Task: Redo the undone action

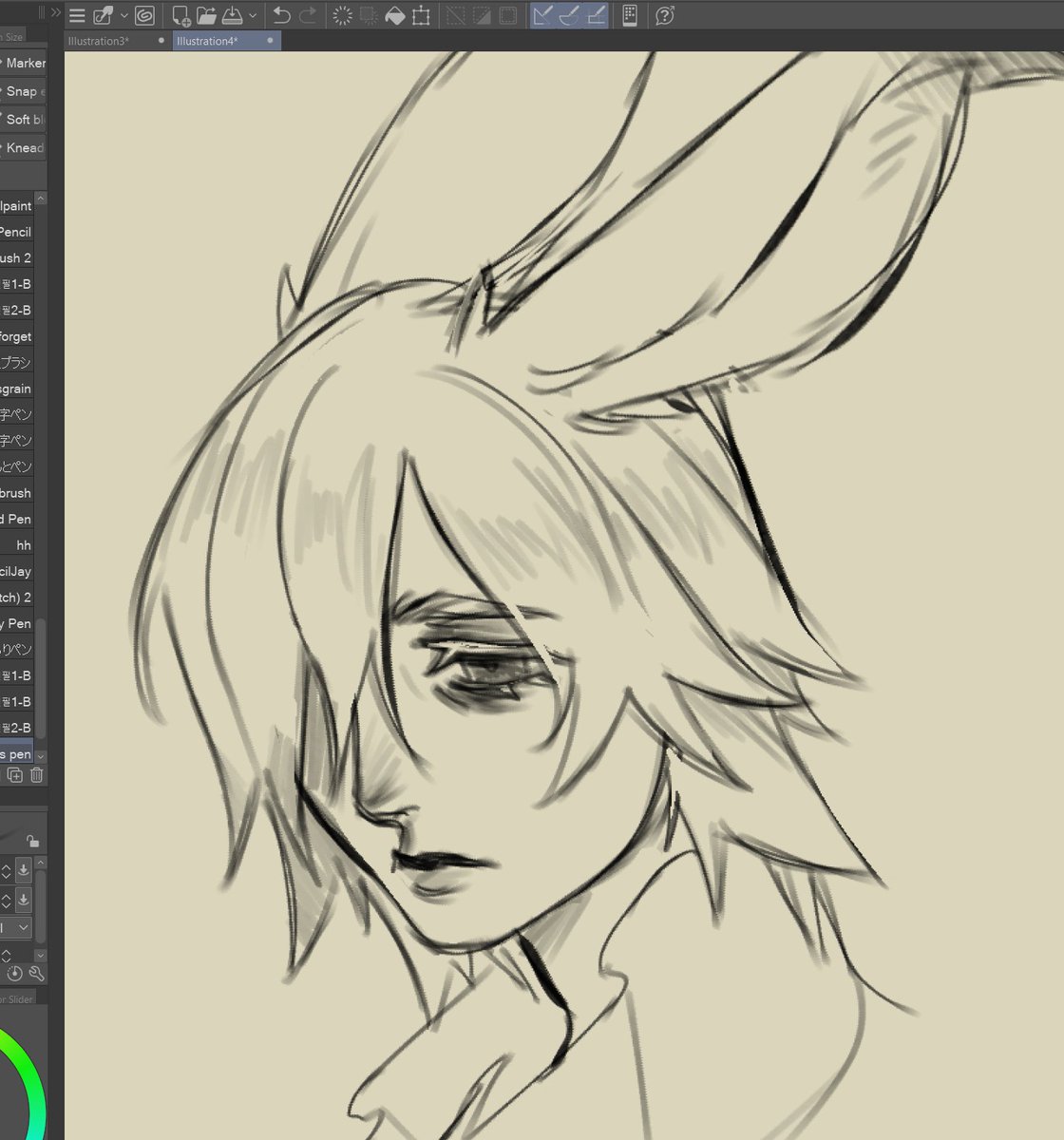Action: [x=308, y=15]
